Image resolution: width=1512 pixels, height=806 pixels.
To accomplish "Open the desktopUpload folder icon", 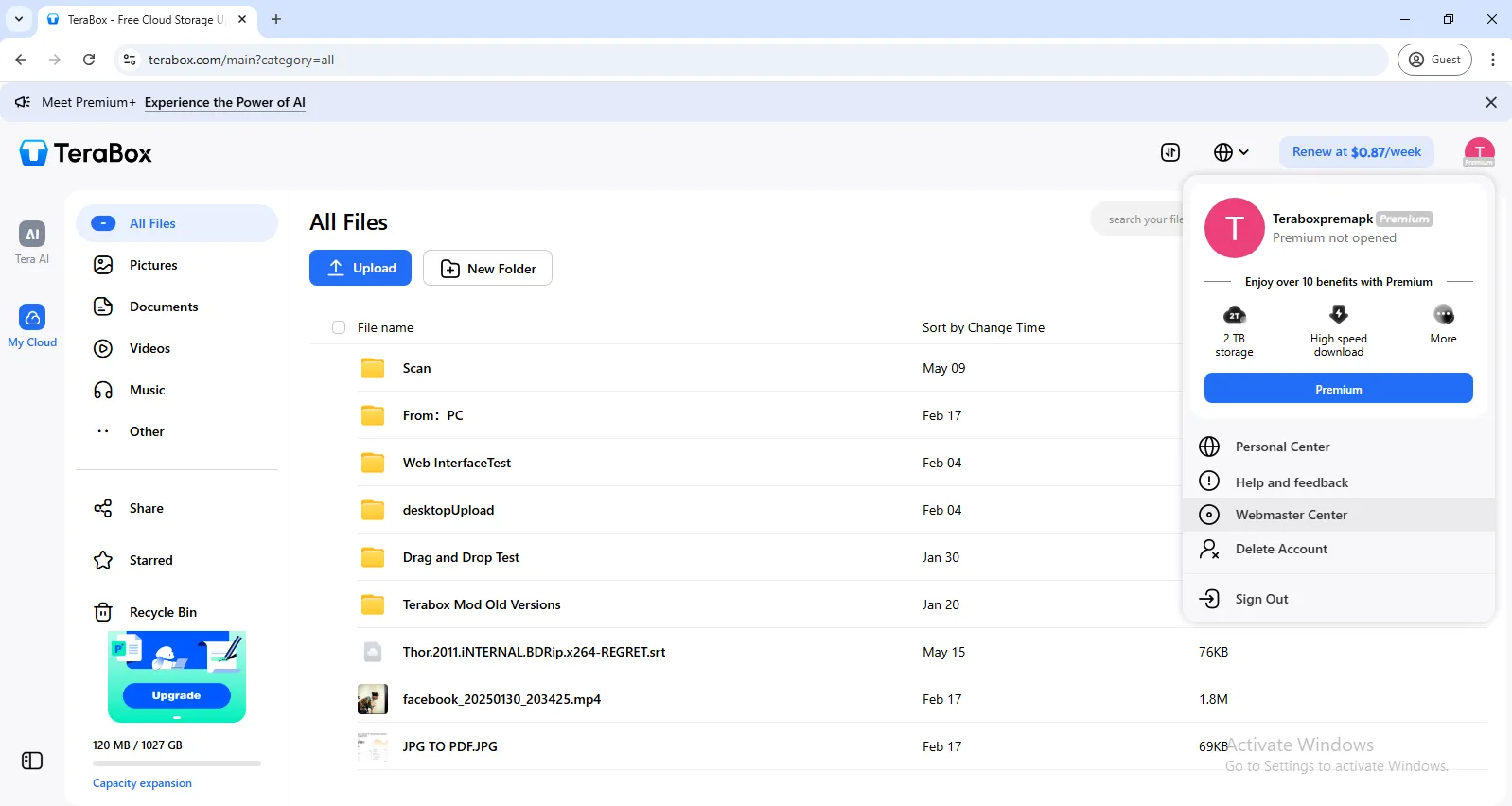I will point(373,510).
